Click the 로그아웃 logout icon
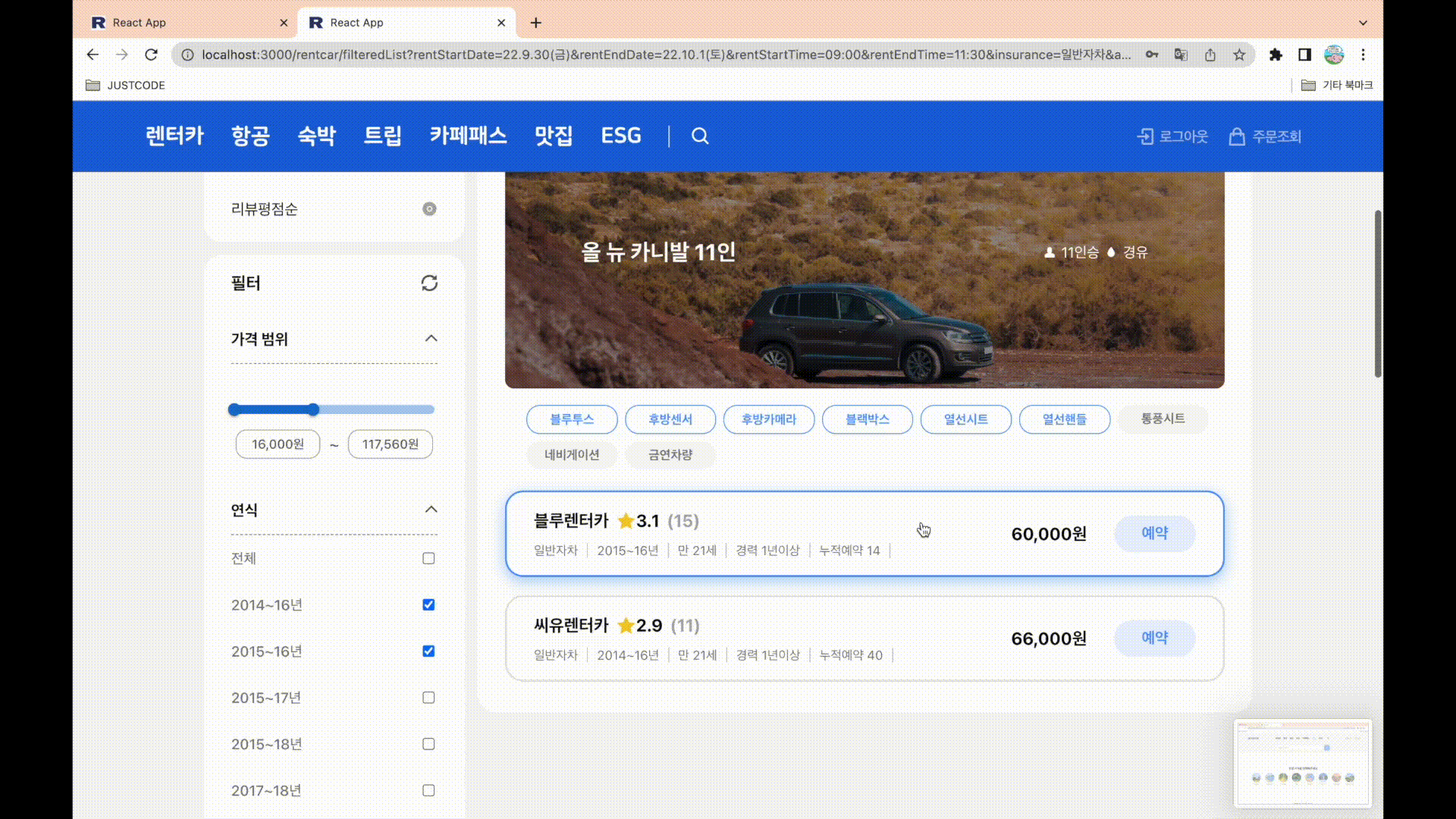 [x=1145, y=136]
